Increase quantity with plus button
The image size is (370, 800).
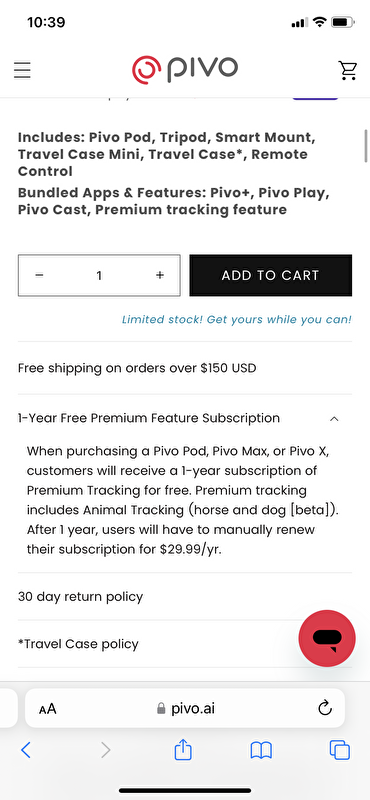coord(160,275)
